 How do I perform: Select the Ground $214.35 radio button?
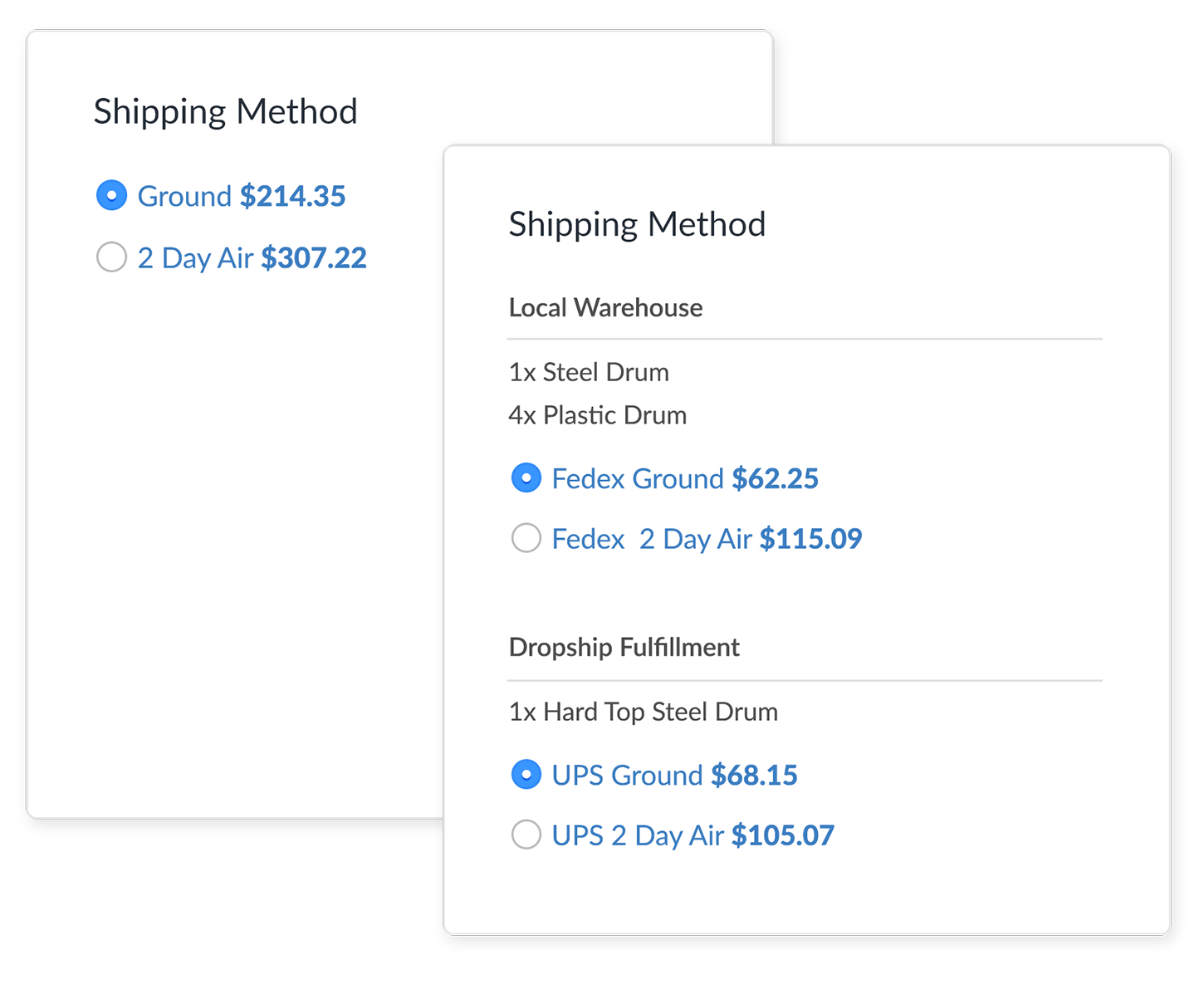[111, 196]
